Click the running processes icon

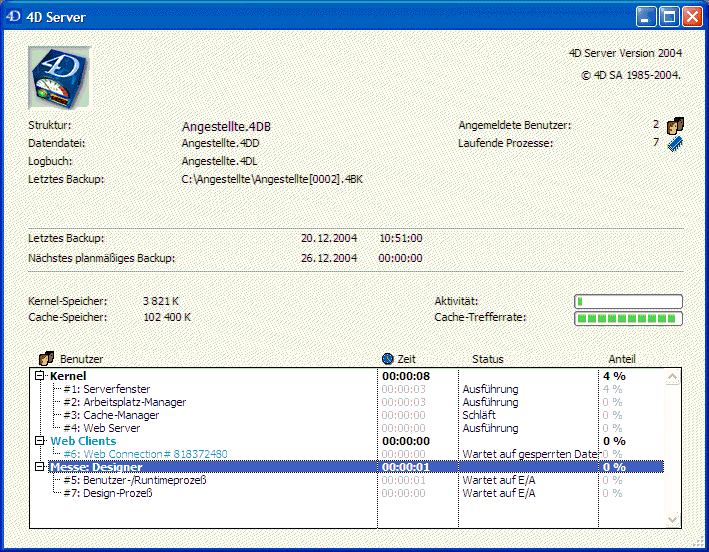click(675, 143)
